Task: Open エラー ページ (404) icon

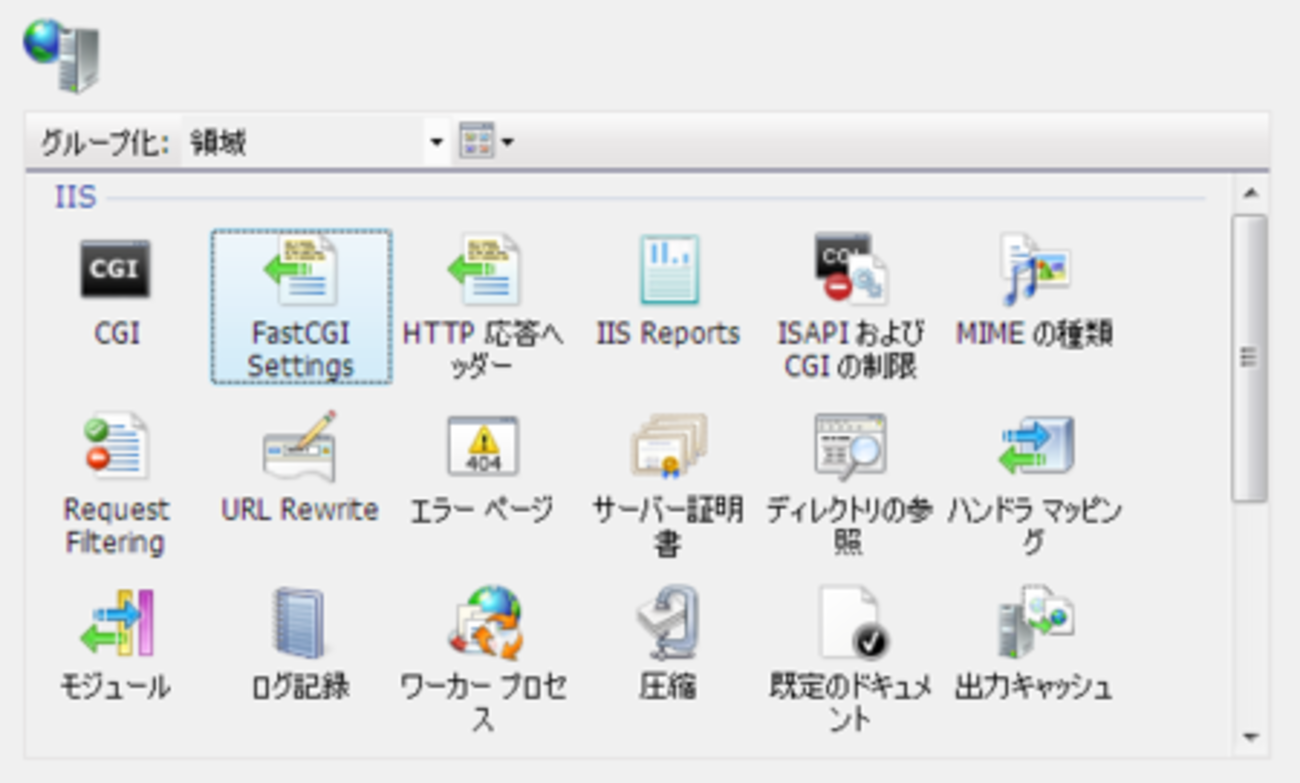Action: click(483, 446)
